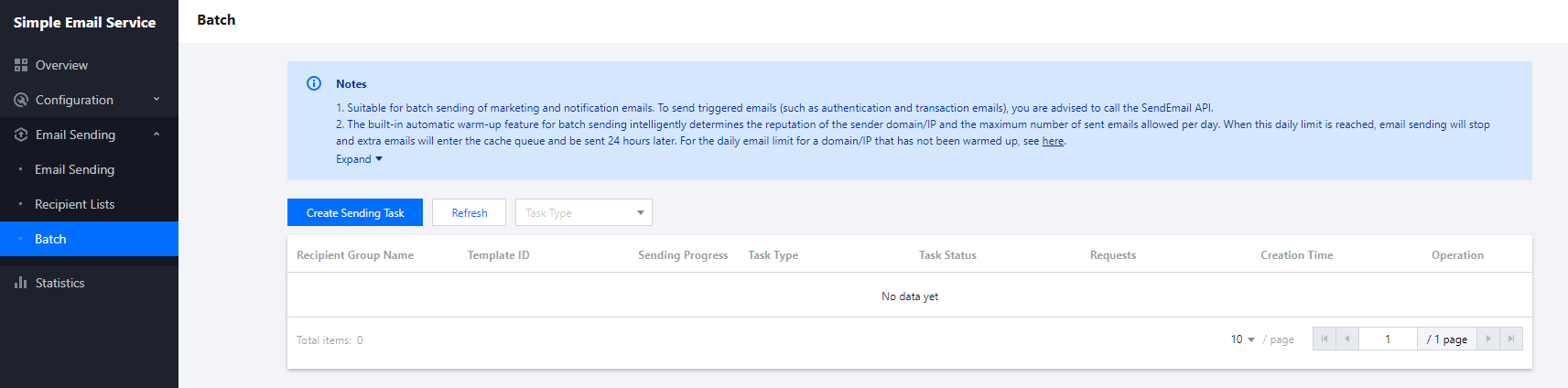Screen dimensions: 1568x388
Task: Go to the next page arrow
Action: 1488,339
